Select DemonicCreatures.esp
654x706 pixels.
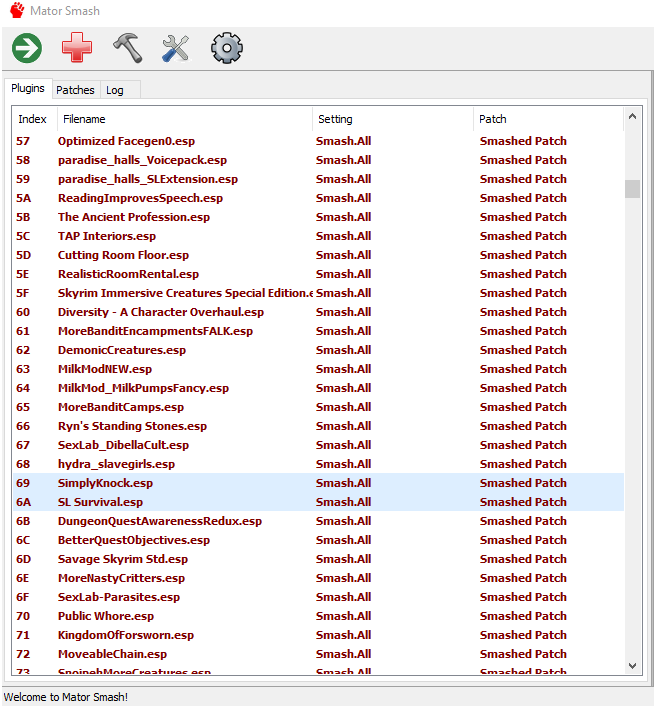318,350
